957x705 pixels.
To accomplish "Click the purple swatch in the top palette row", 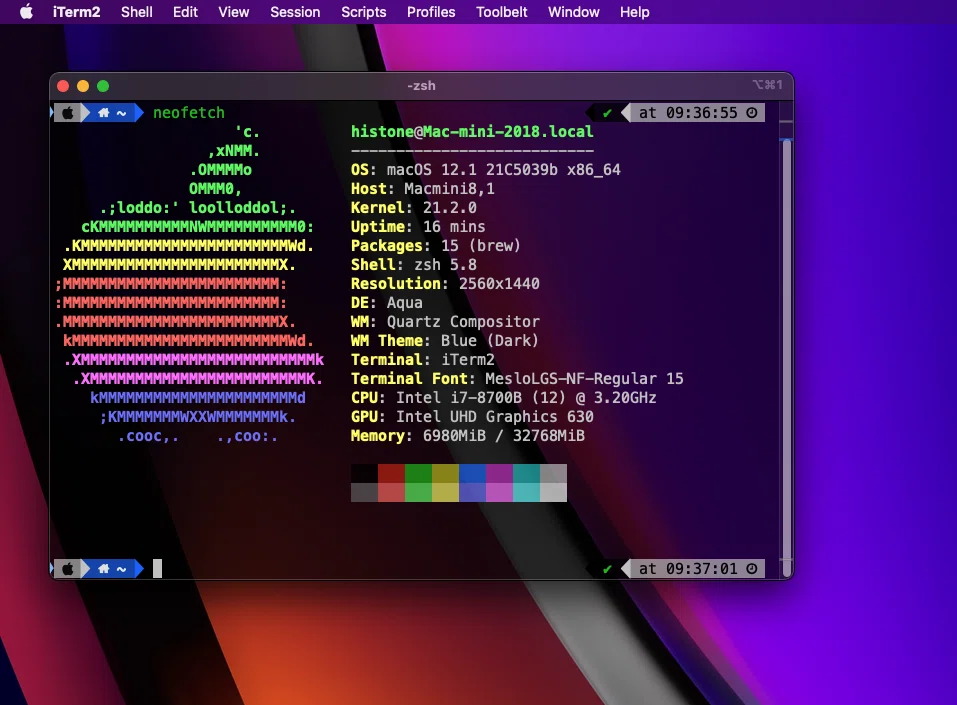I will pyautogui.click(x=499, y=474).
